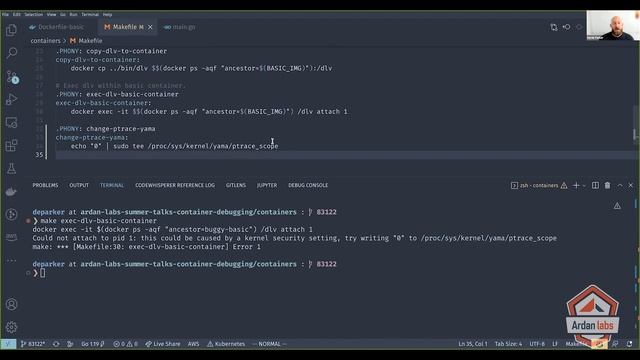
Task: Click LF end-of-line in status bar
Action: click(x=555, y=344)
